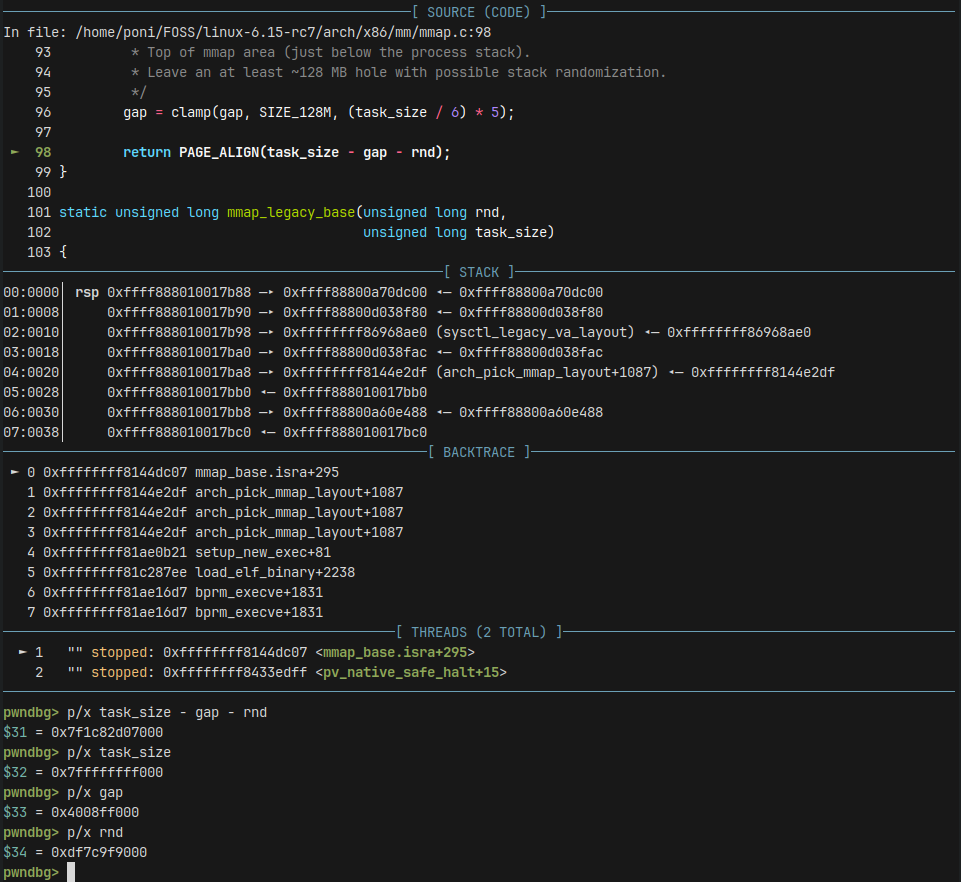Click the empty pwndbg prompt cursor
Screen dimensions: 961x882
tap(70, 872)
